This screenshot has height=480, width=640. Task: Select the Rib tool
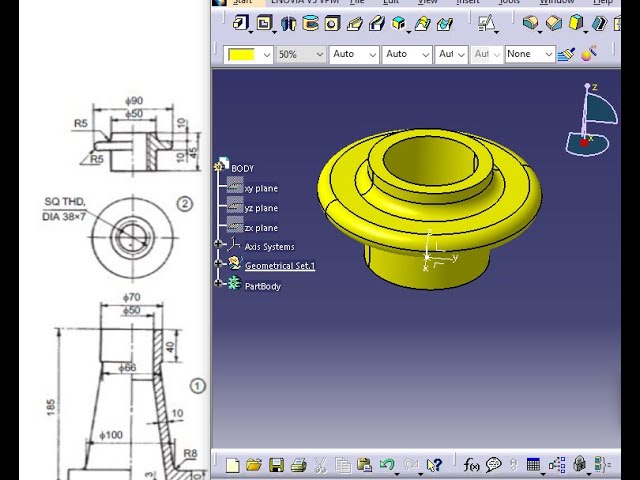coord(355,23)
